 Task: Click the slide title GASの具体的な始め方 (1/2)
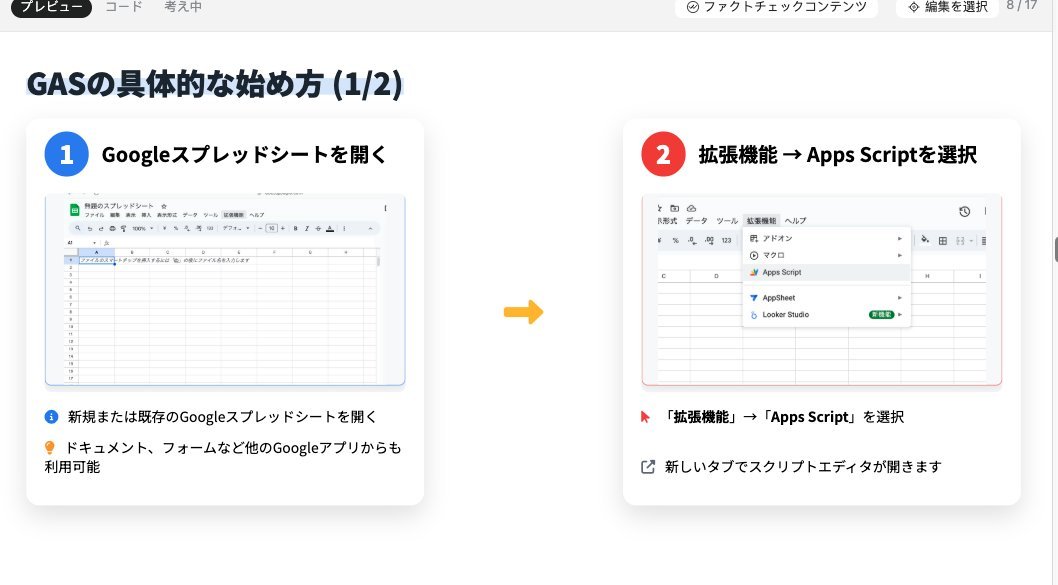215,85
